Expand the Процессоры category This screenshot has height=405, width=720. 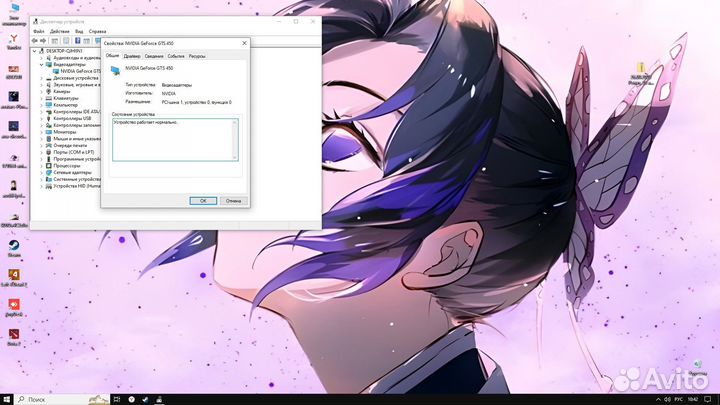click(x=41, y=166)
